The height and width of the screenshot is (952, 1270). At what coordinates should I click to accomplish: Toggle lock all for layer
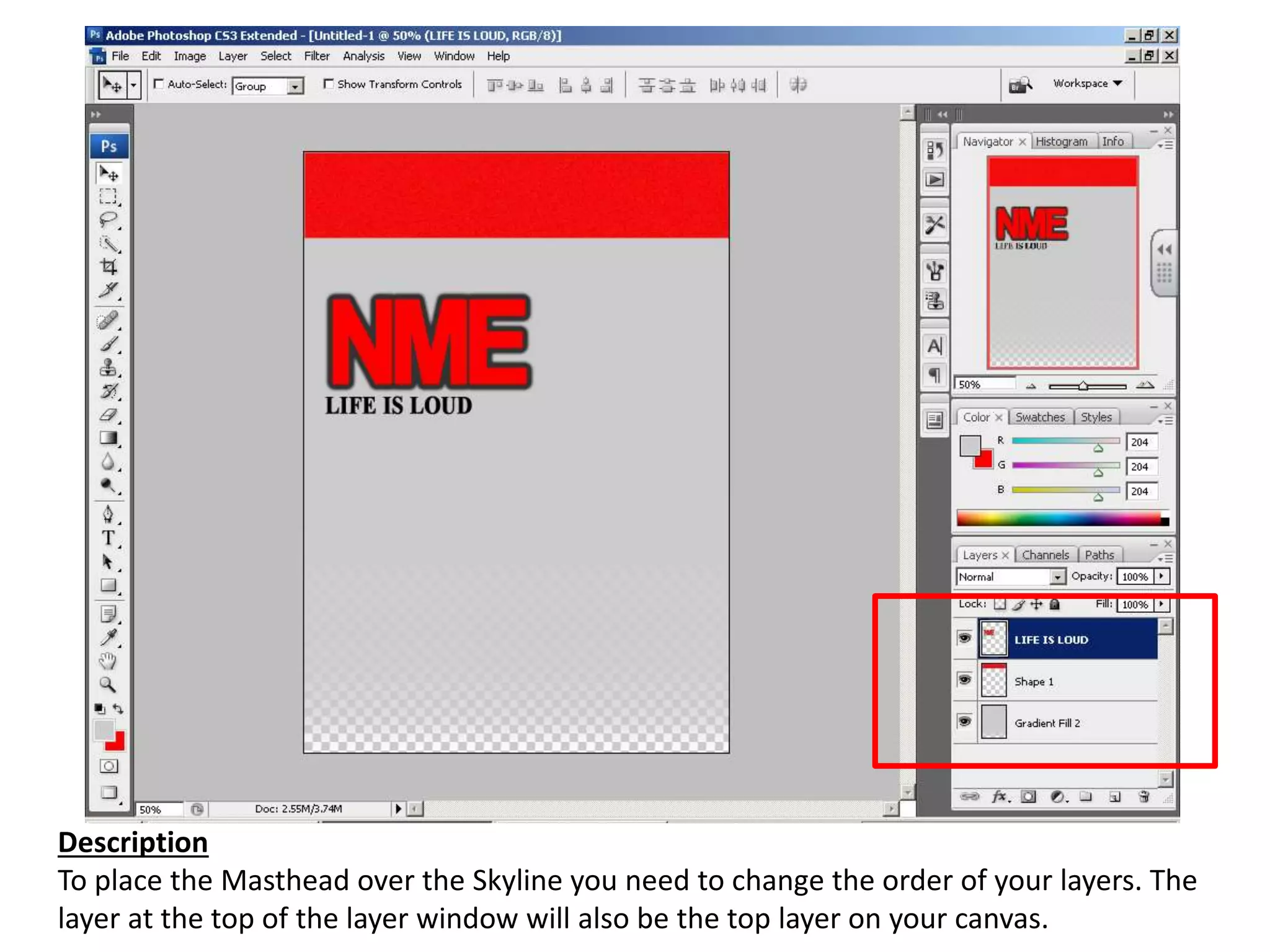point(1054,604)
